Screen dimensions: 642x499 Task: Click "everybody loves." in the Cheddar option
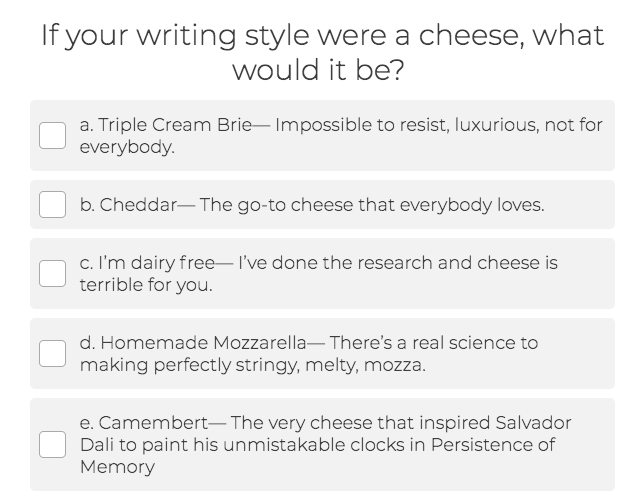coord(472,205)
